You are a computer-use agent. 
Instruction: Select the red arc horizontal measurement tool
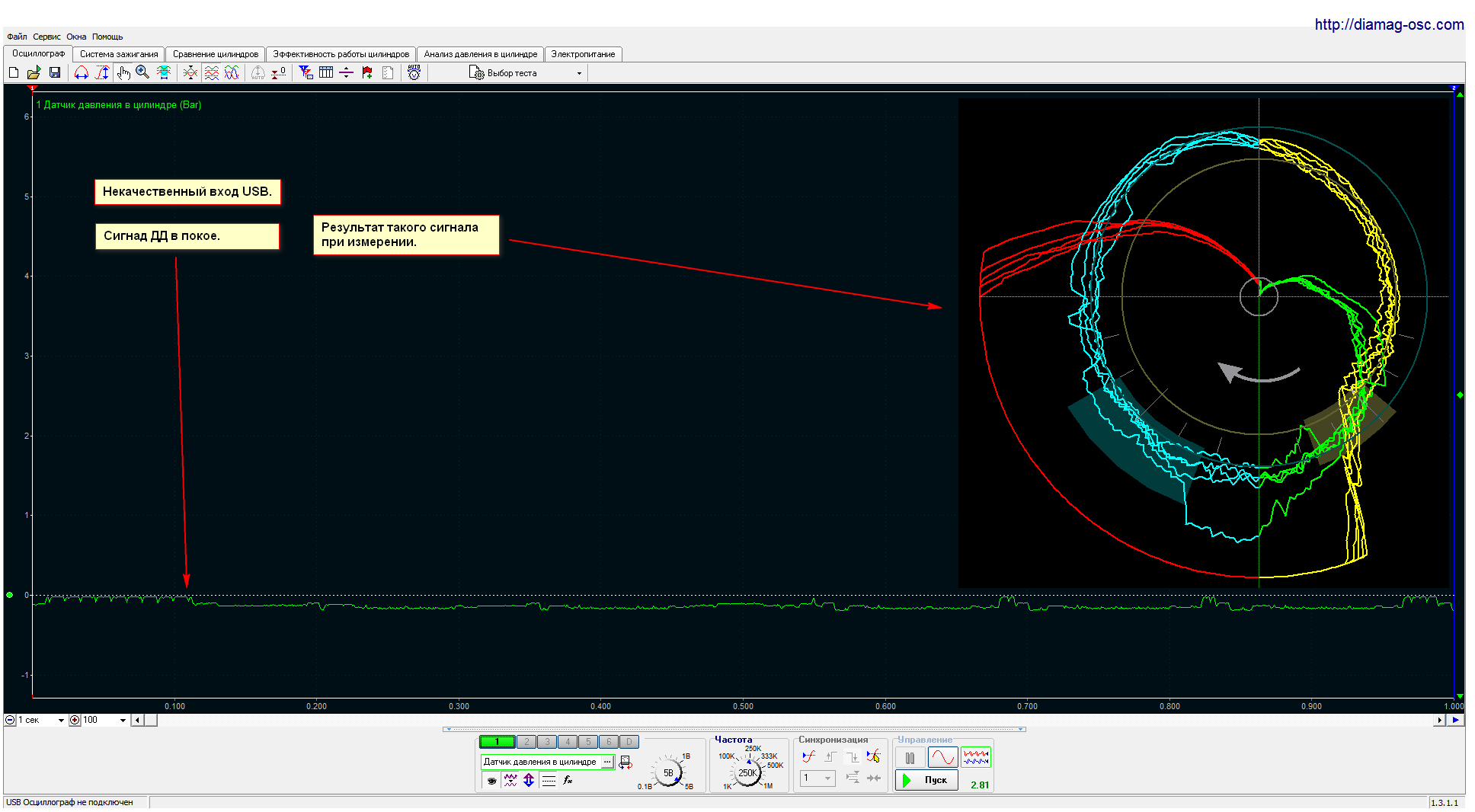[82, 72]
